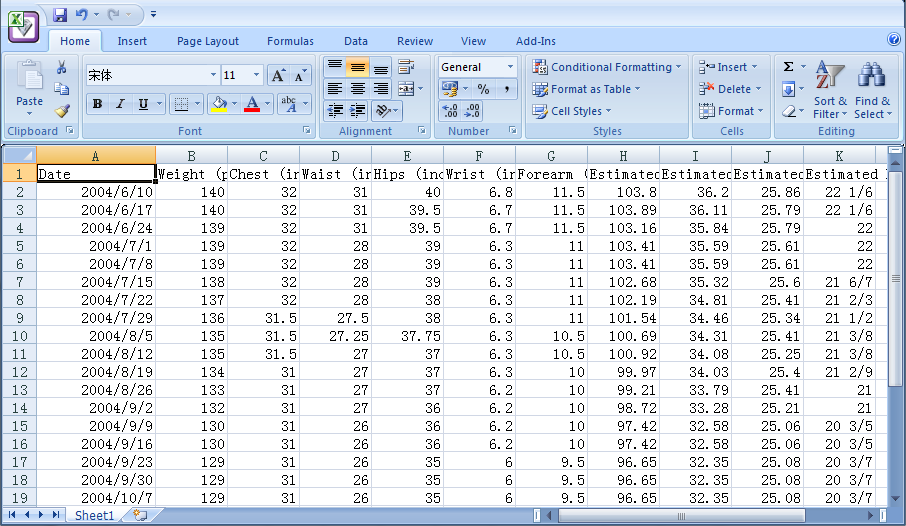Open the font name dropdown

pos(213,75)
